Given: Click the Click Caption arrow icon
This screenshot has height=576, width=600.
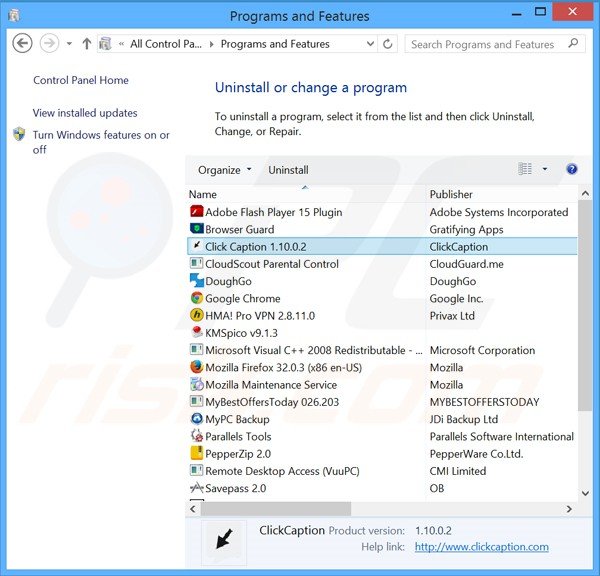Looking at the screenshot, I should pos(196,246).
